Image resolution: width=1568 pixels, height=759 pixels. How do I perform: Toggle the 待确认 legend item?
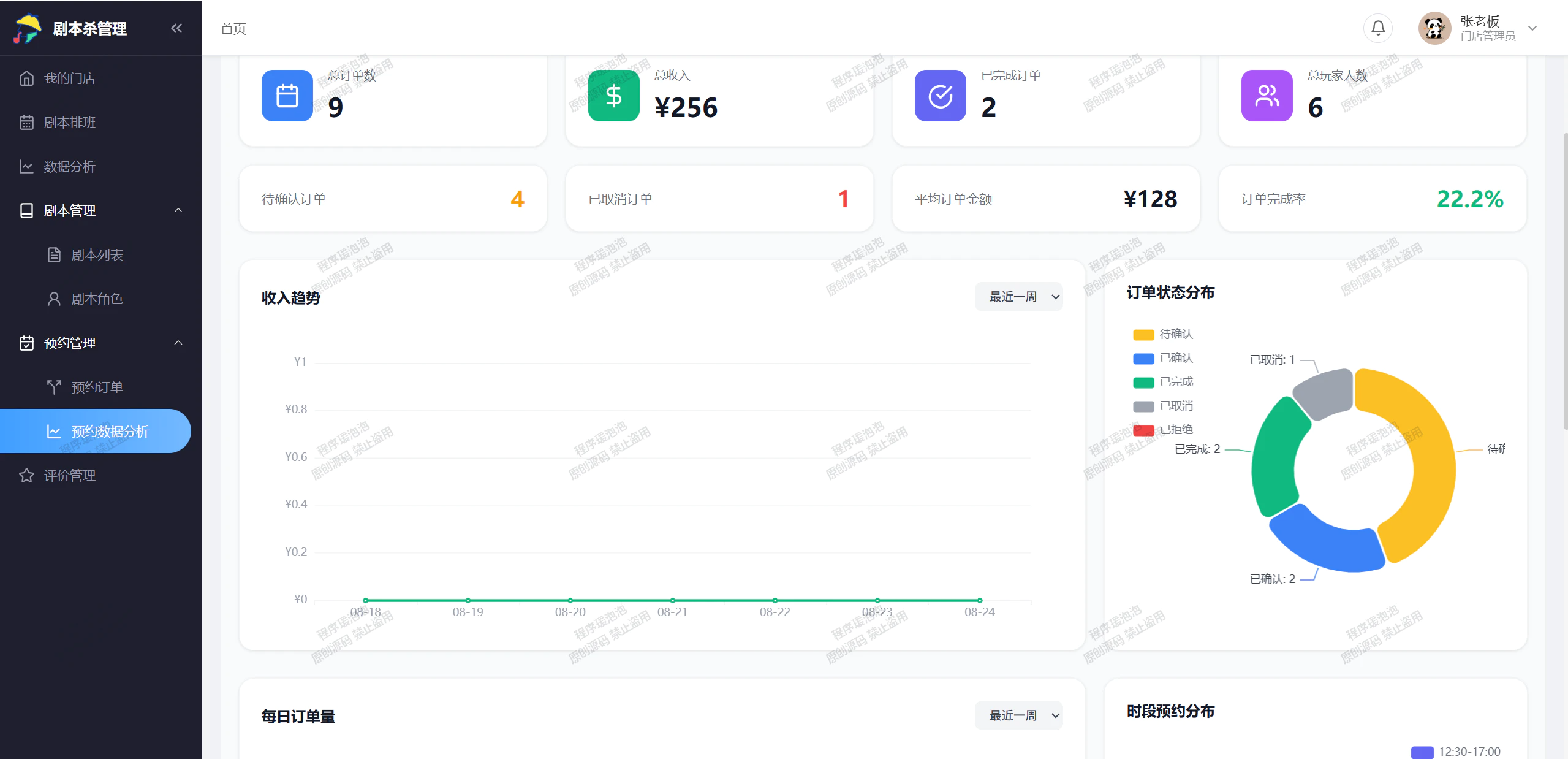click(1163, 334)
